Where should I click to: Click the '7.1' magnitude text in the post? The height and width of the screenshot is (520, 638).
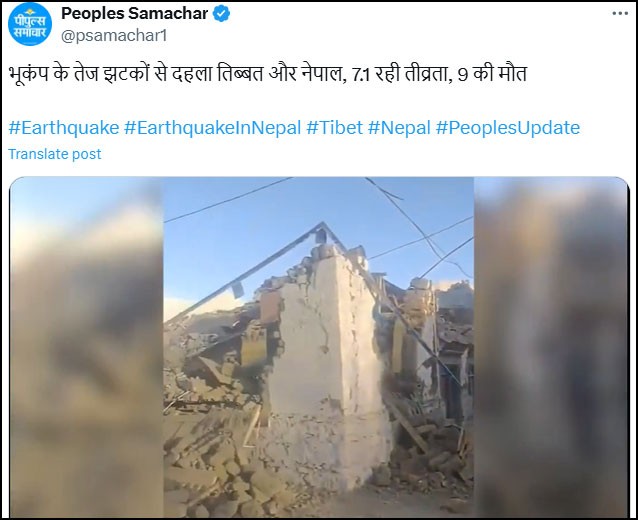pyautogui.click(x=361, y=75)
